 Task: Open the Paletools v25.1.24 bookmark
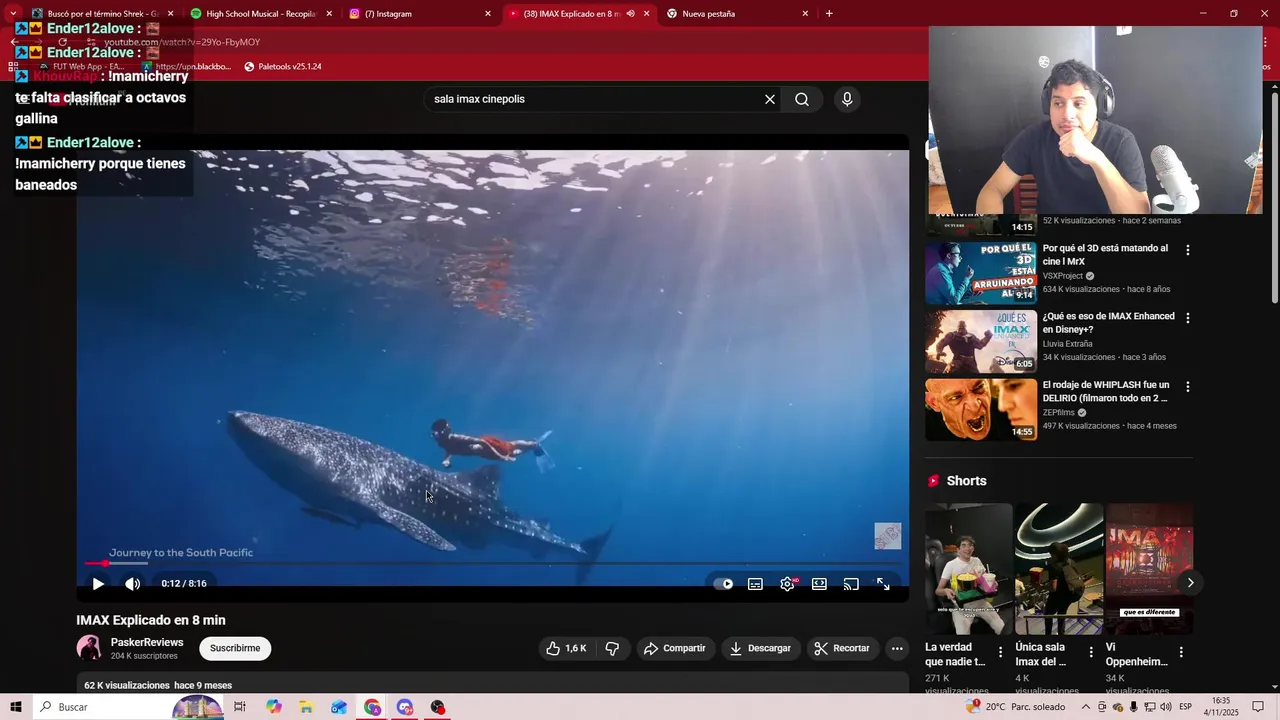(283, 67)
